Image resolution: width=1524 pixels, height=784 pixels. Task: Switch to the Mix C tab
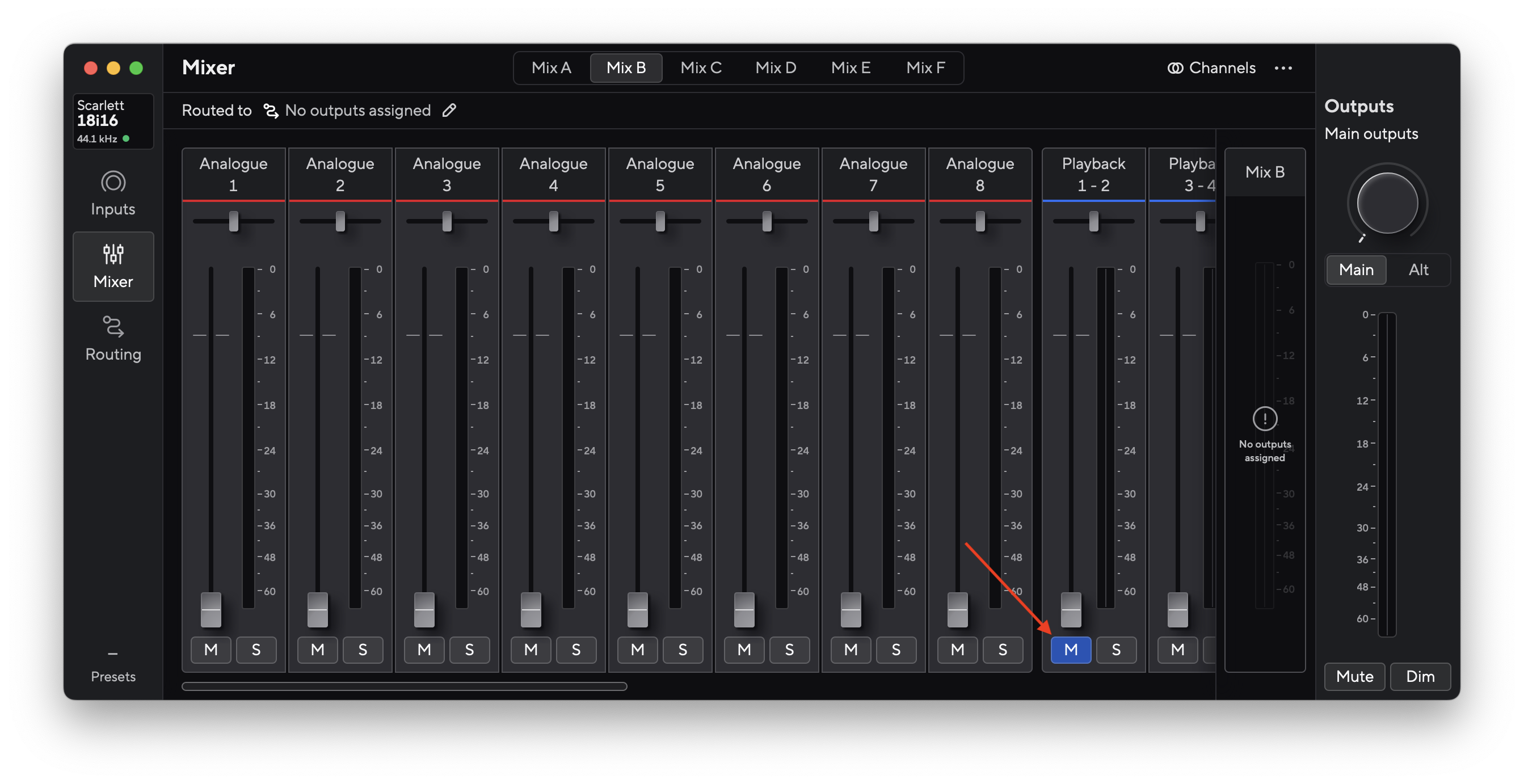[x=701, y=68]
